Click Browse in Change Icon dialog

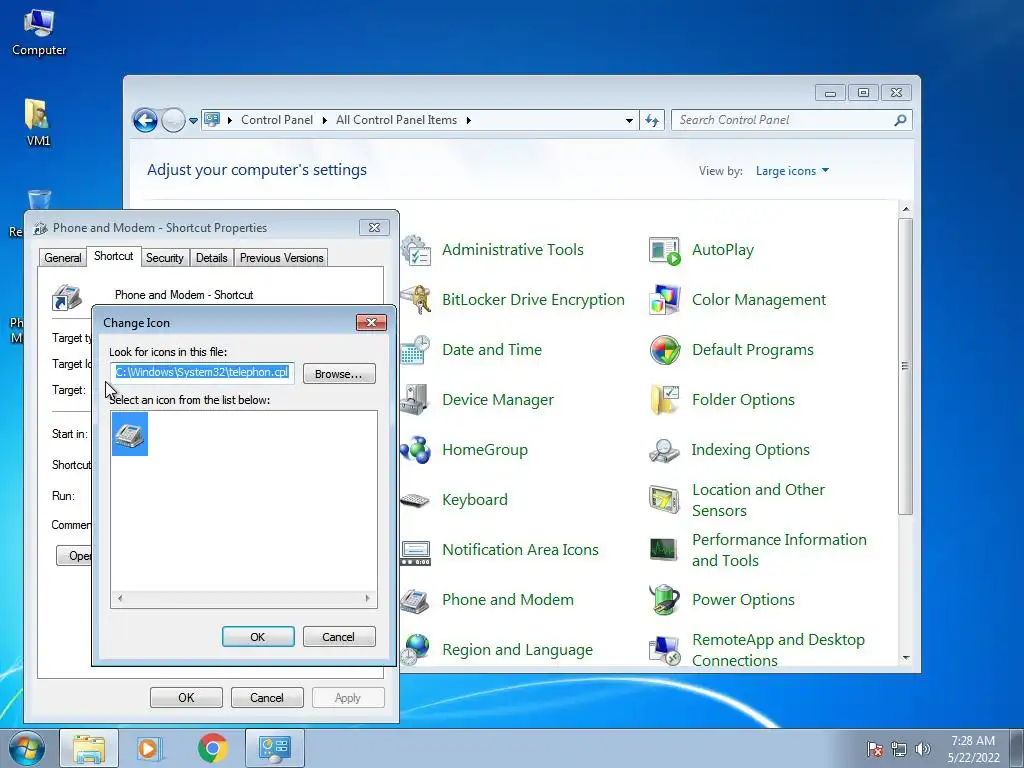pyautogui.click(x=339, y=374)
